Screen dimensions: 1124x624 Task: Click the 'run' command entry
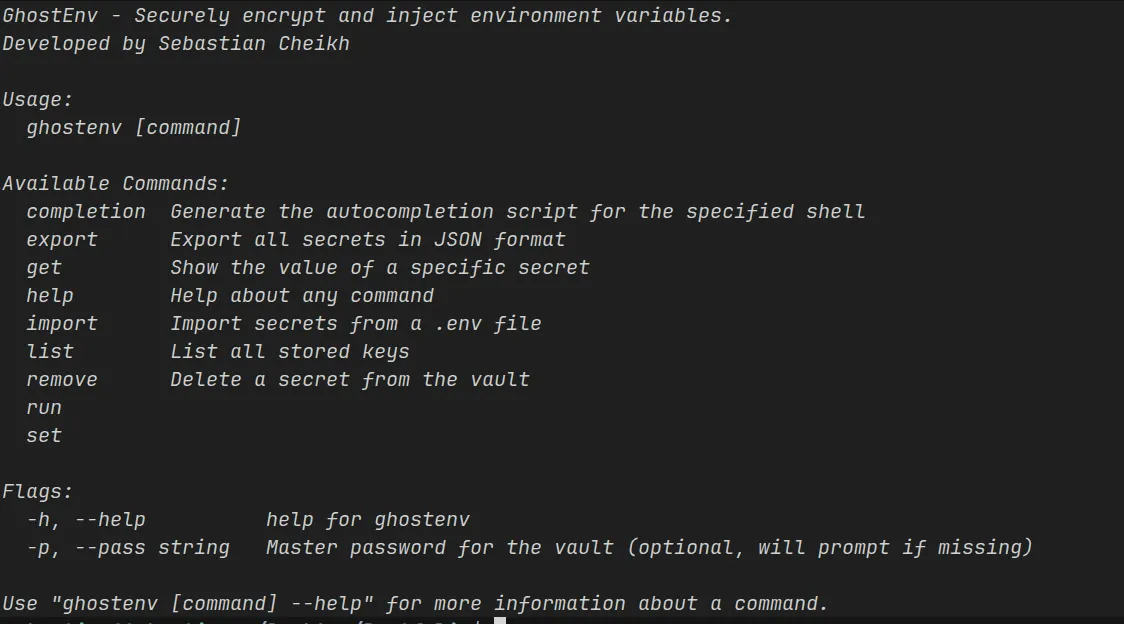(x=44, y=408)
